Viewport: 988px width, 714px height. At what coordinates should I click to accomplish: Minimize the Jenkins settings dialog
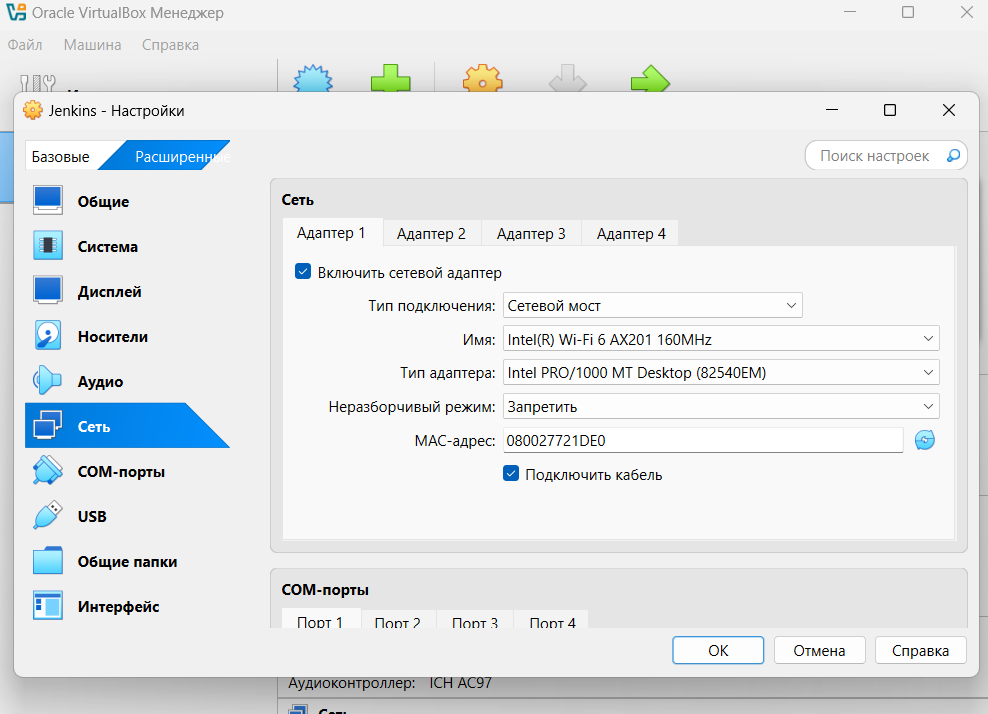[x=832, y=110]
